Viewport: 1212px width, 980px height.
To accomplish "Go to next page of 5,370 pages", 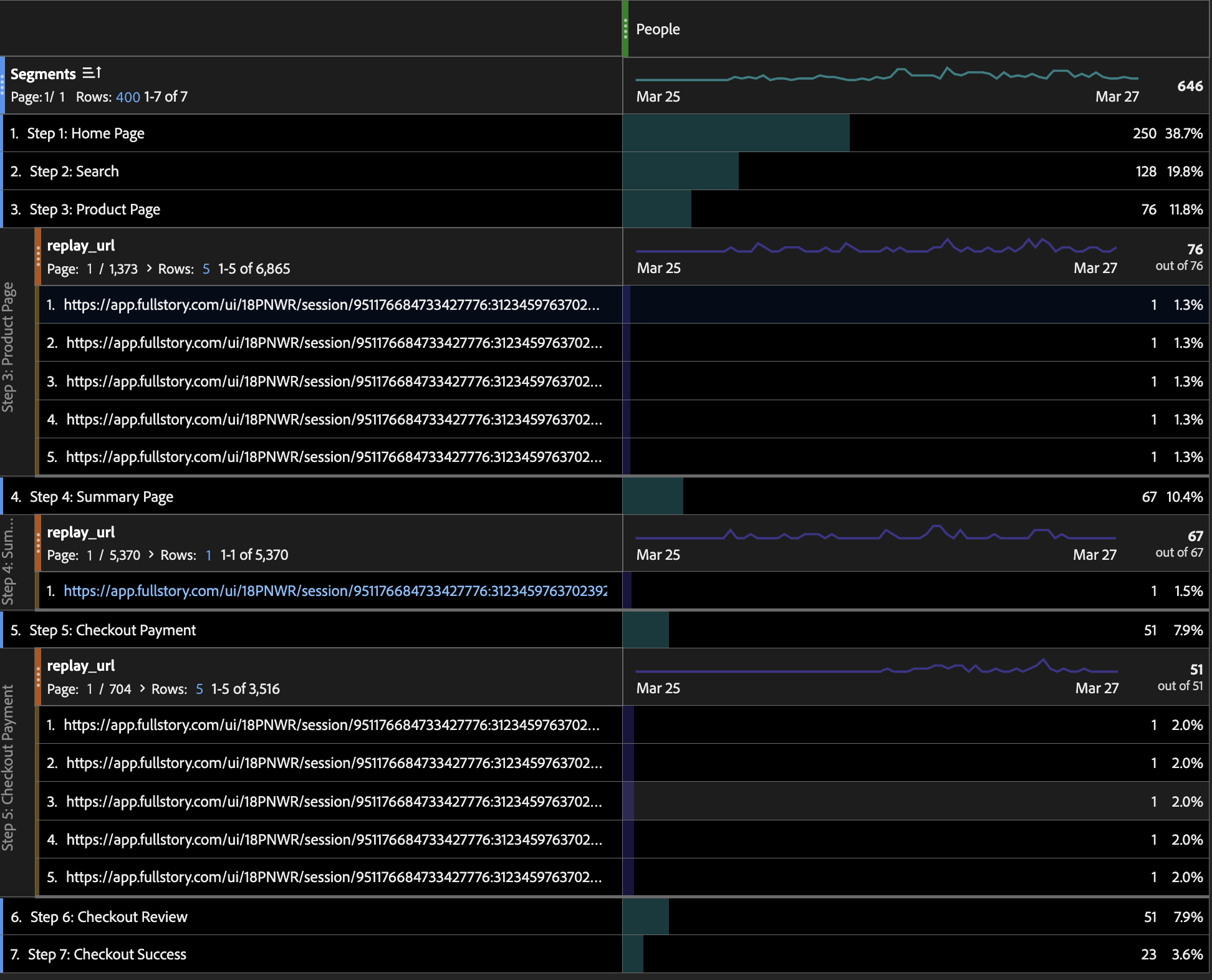I will point(151,554).
